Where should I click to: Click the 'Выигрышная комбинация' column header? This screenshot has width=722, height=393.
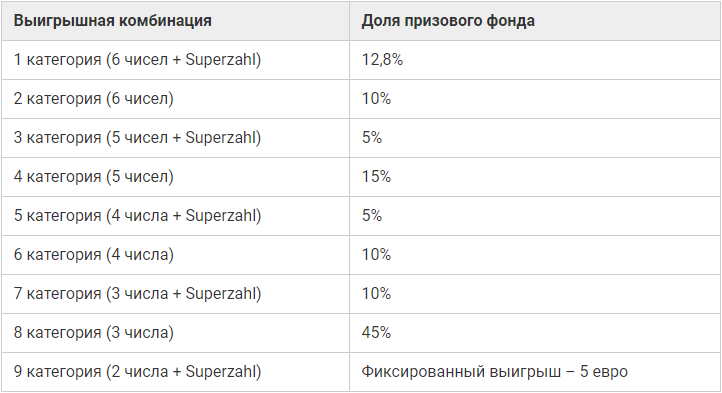175,21
